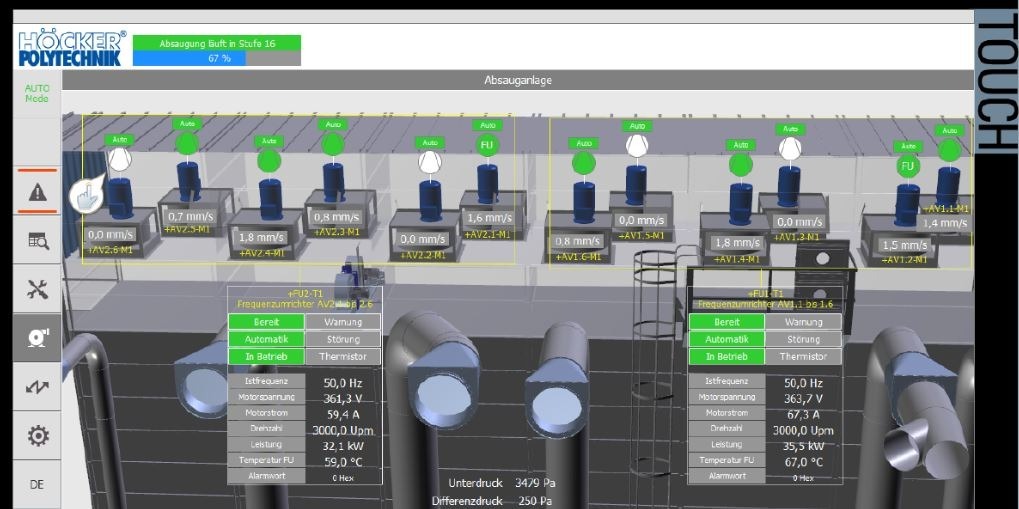Toggle the Auto badge above motor AV2.6
Viewport: 1019px width, 509px height.
point(120,139)
